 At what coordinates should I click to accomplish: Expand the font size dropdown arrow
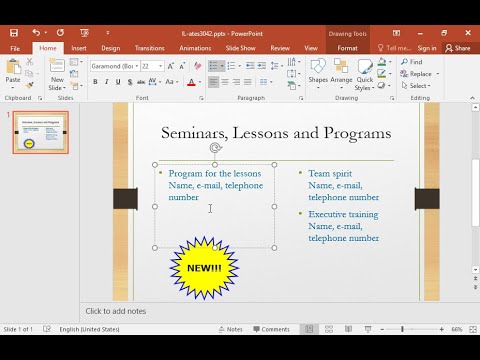click(x=160, y=66)
